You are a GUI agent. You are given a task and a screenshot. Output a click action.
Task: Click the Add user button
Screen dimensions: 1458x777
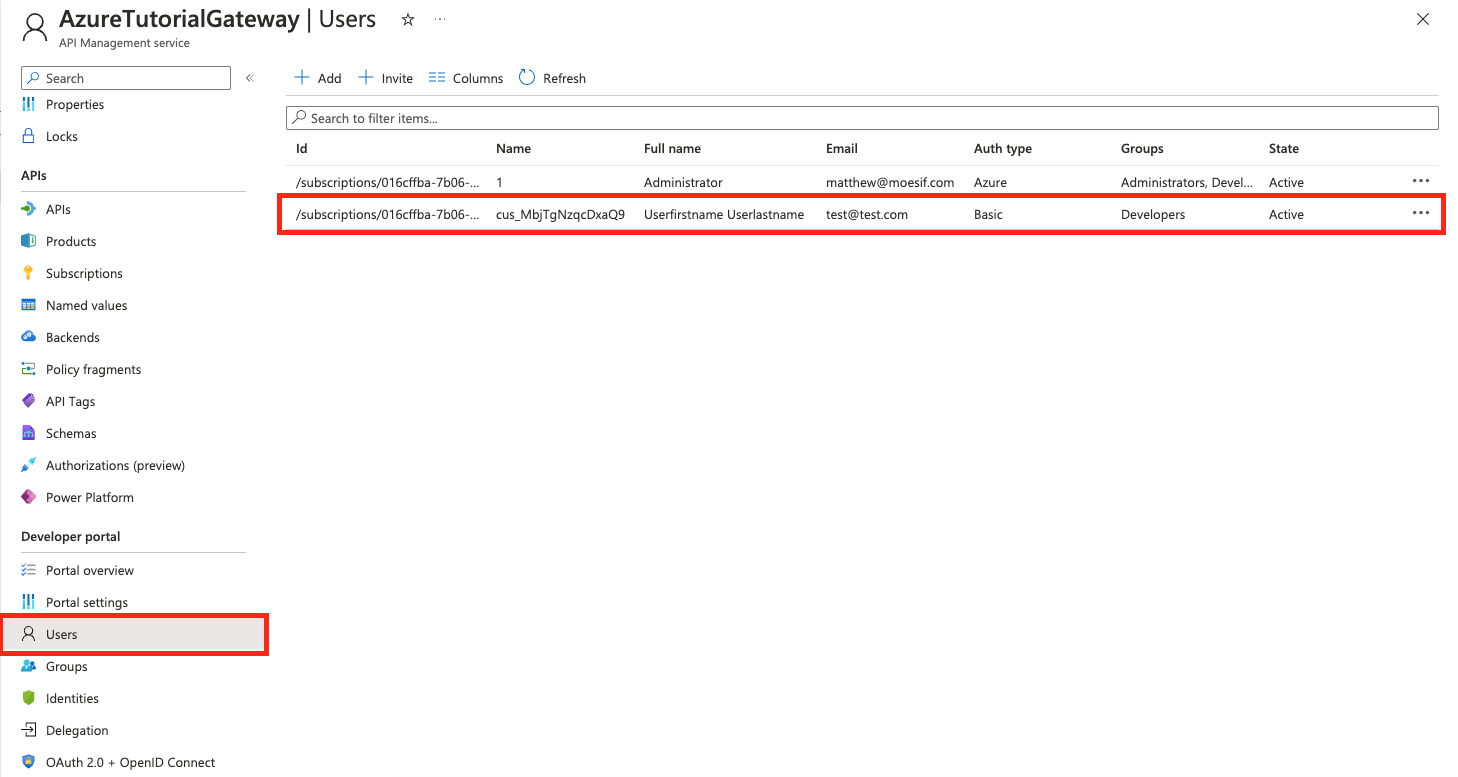[318, 78]
